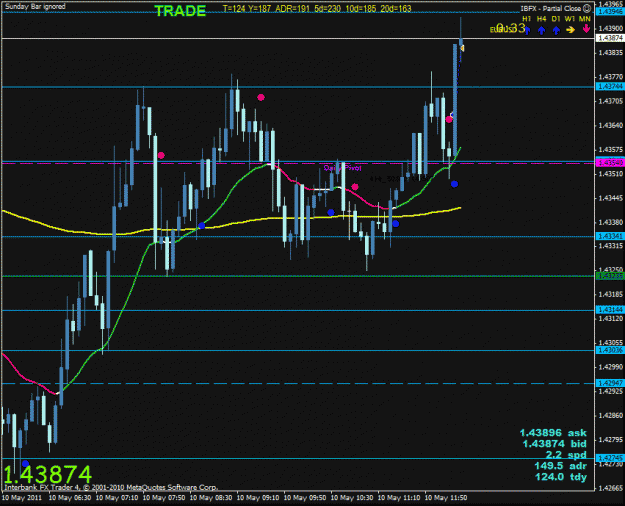Viewport: 625px width, 506px height.
Task: Click the large green 1.43874 price readout
Action: click(48, 474)
